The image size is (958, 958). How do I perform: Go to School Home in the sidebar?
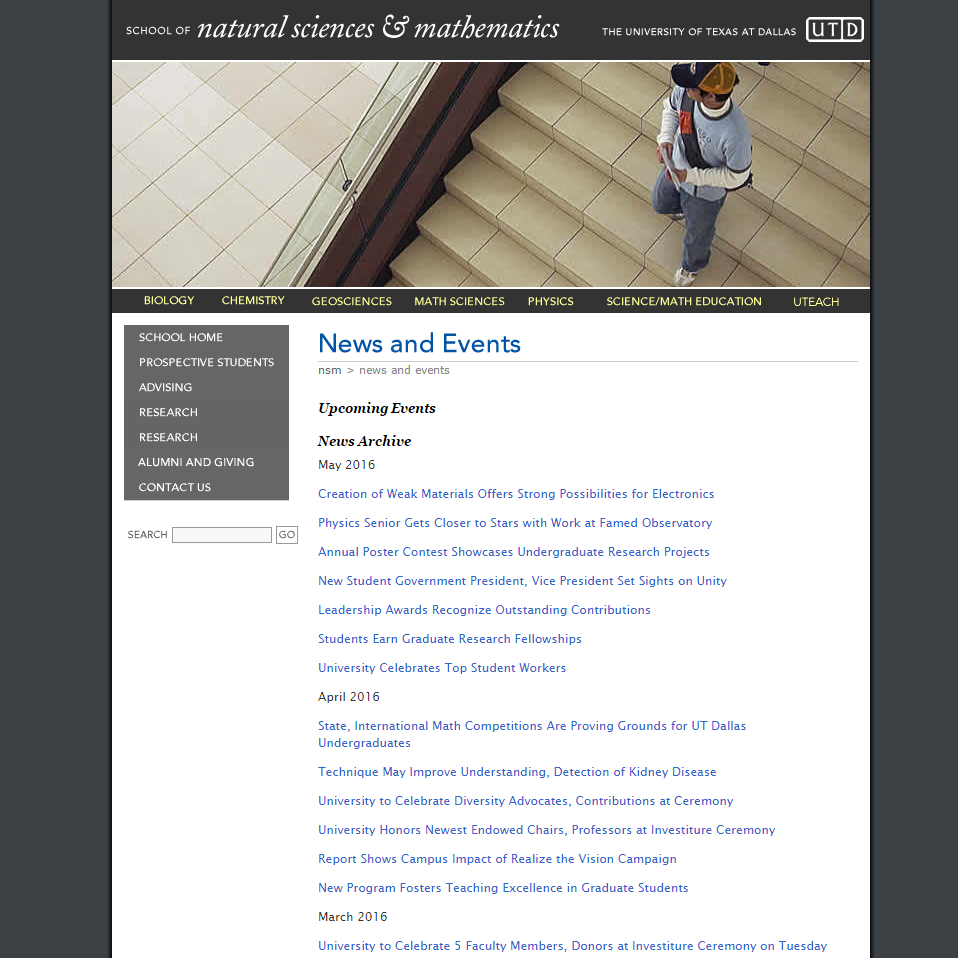coord(181,338)
